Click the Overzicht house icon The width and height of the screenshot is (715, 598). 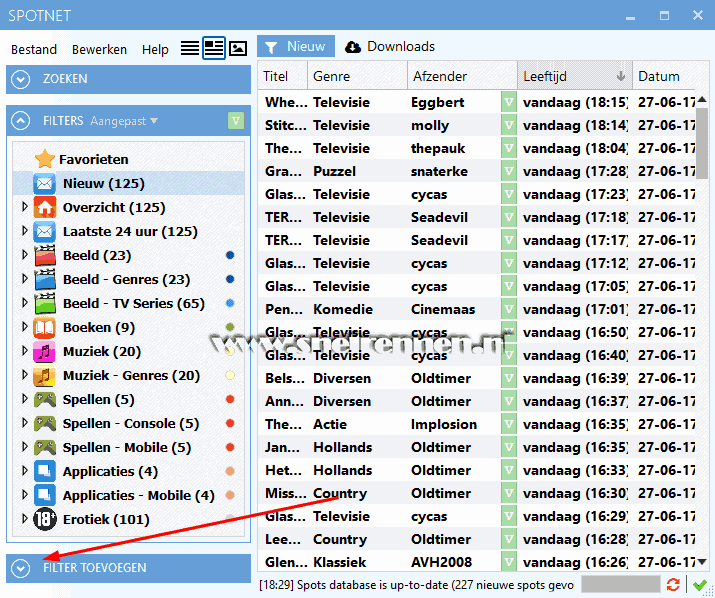click(45, 208)
